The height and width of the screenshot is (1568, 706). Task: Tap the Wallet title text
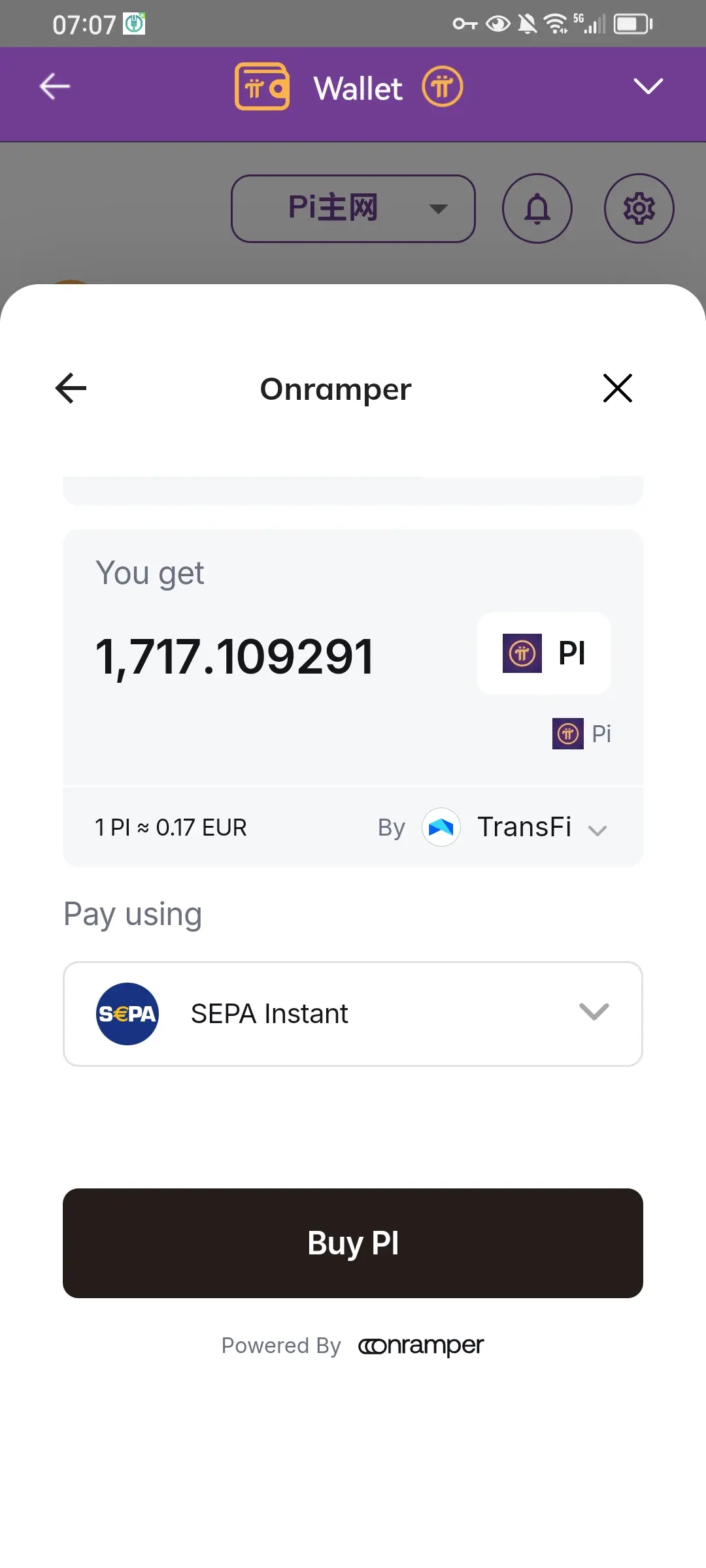click(358, 88)
